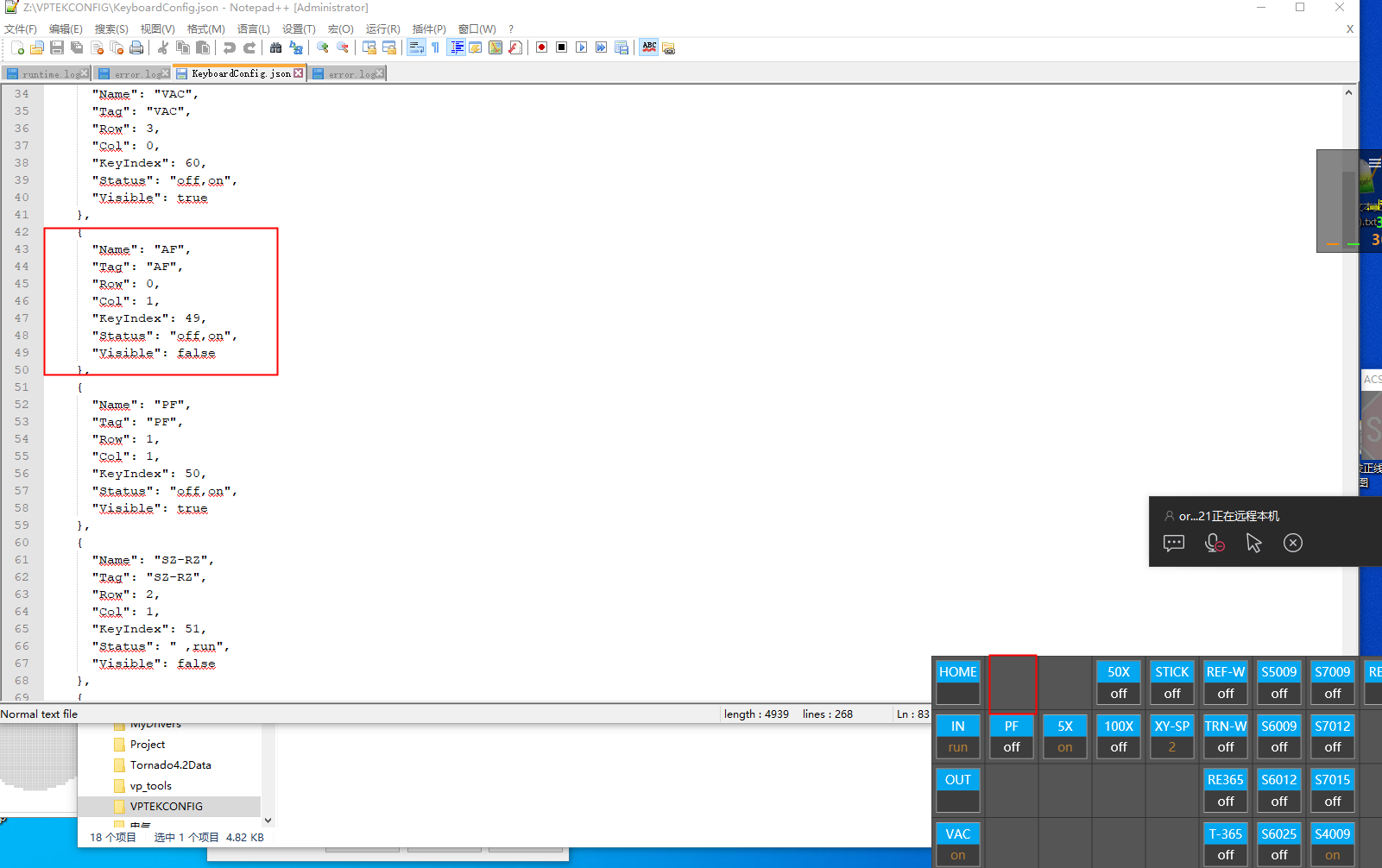The image size is (1382, 868).
Task: Toggle the 5X objective key
Action: point(1064,736)
